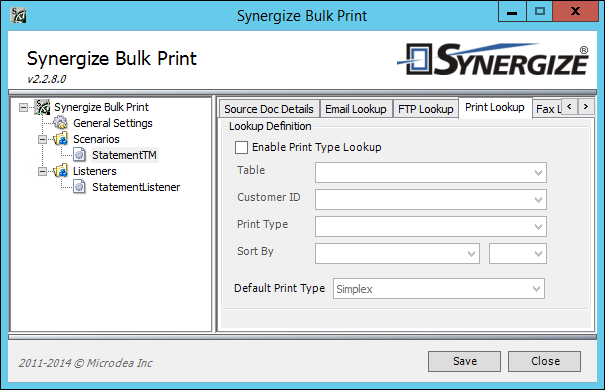Viewport: 605px width, 390px height.
Task: Collapse the Scenarios tree node
Action: pos(42,139)
